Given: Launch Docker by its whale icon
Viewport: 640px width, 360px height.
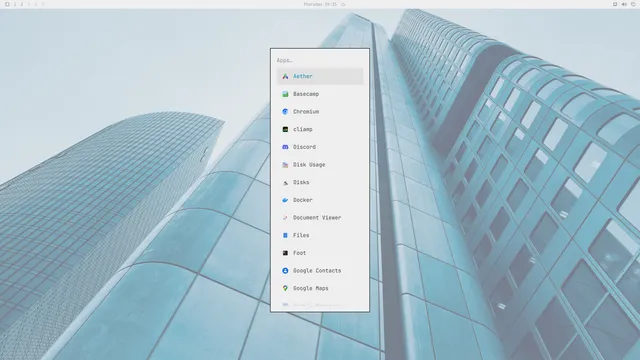Looking at the screenshot, I should pos(285,200).
